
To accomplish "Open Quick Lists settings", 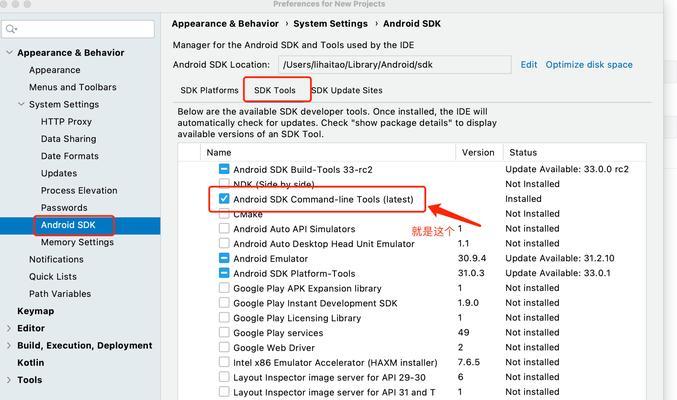I will [53, 276].
